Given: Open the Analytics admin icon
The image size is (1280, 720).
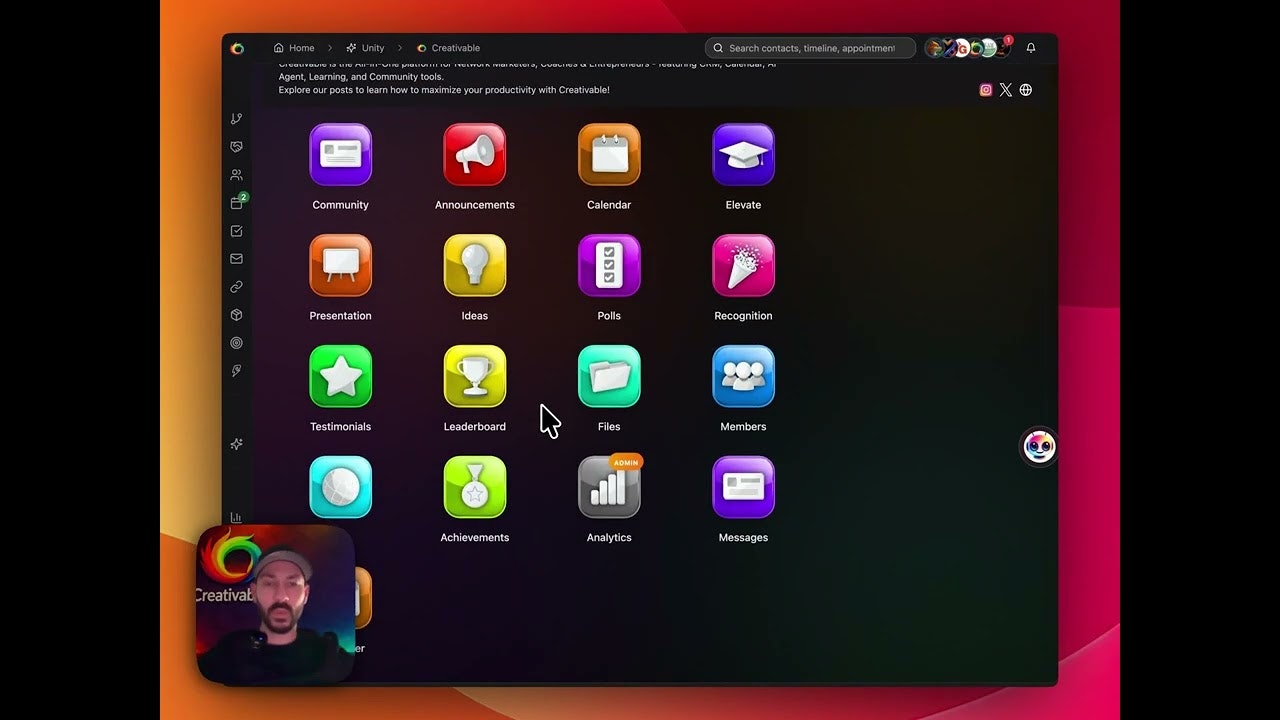Looking at the screenshot, I should (609, 487).
